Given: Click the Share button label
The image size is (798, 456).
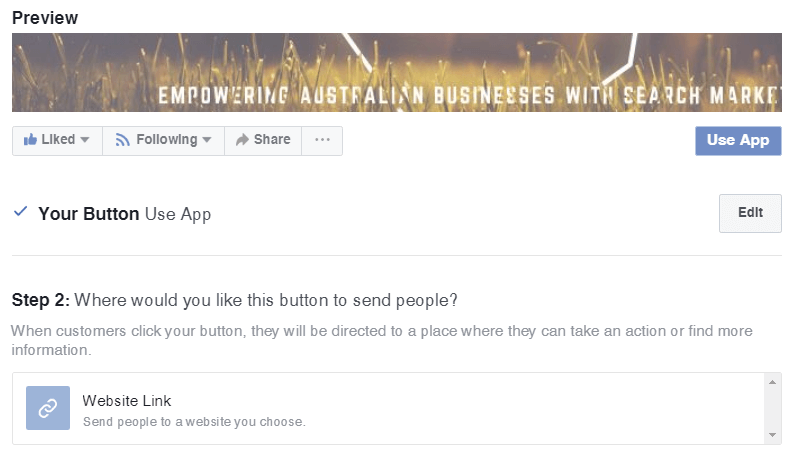Looking at the screenshot, I should click(x=272, y=139).
